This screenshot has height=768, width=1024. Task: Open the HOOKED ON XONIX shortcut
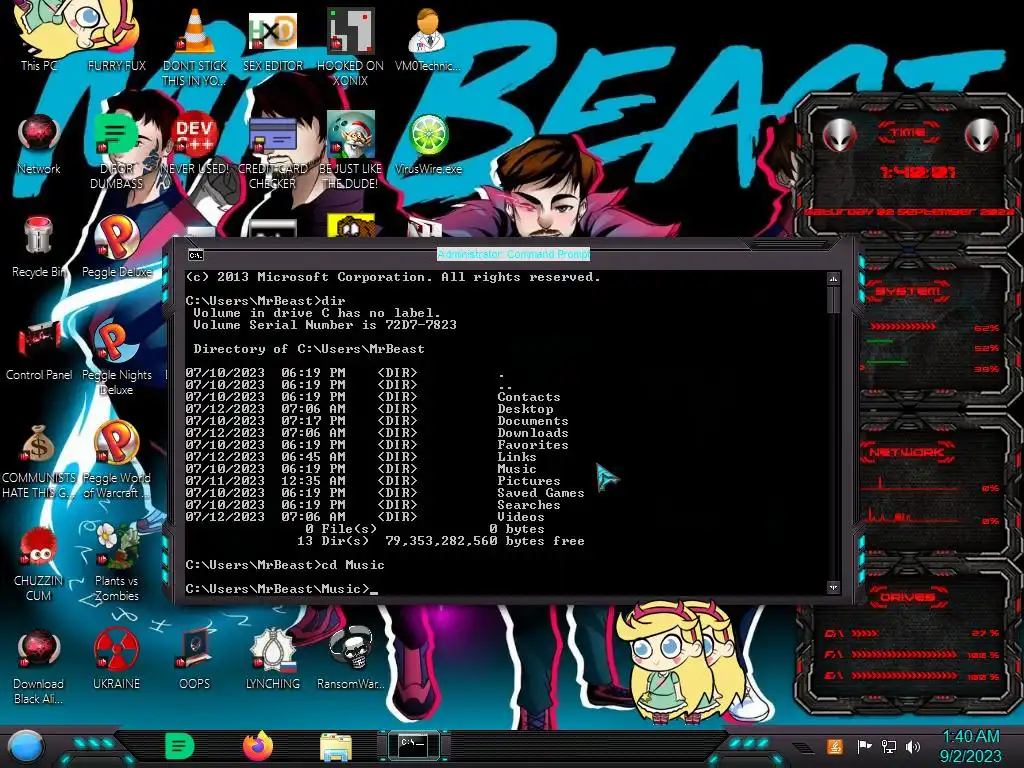pyautogui.click(x=350, y=46)
